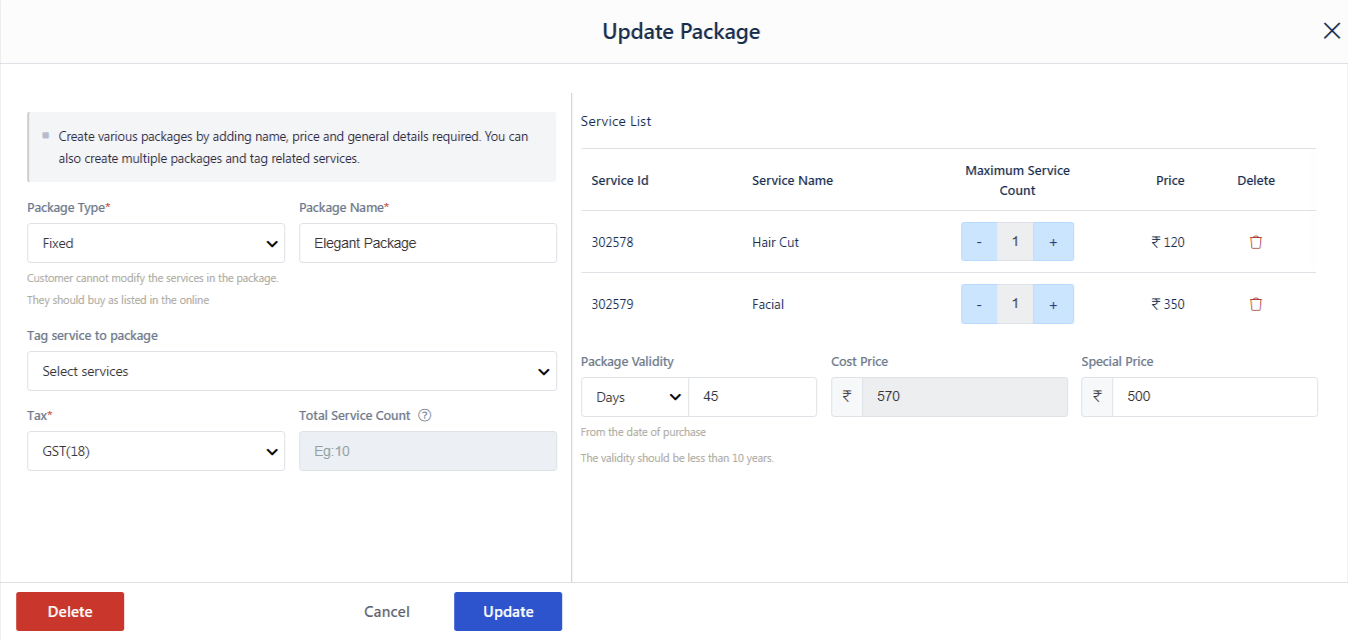Click the ₹ 120 price cell
This screenshot has width=1348, height=640.
coord(1168,242)
